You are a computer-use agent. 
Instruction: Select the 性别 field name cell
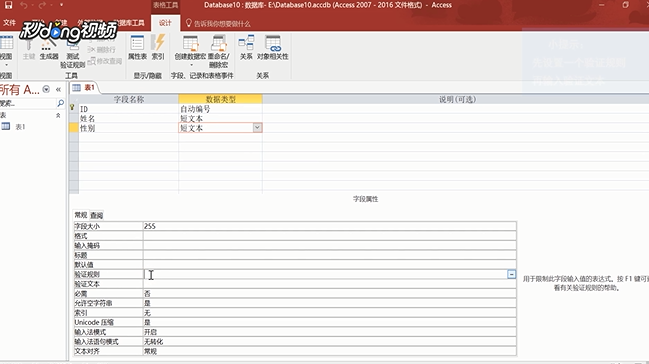129,128
